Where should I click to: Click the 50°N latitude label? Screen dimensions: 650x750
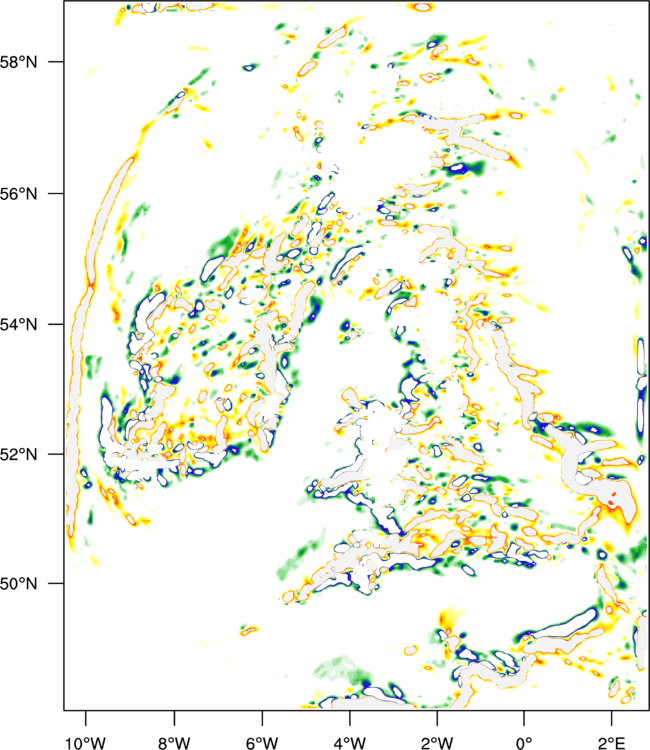pos(18,584)
